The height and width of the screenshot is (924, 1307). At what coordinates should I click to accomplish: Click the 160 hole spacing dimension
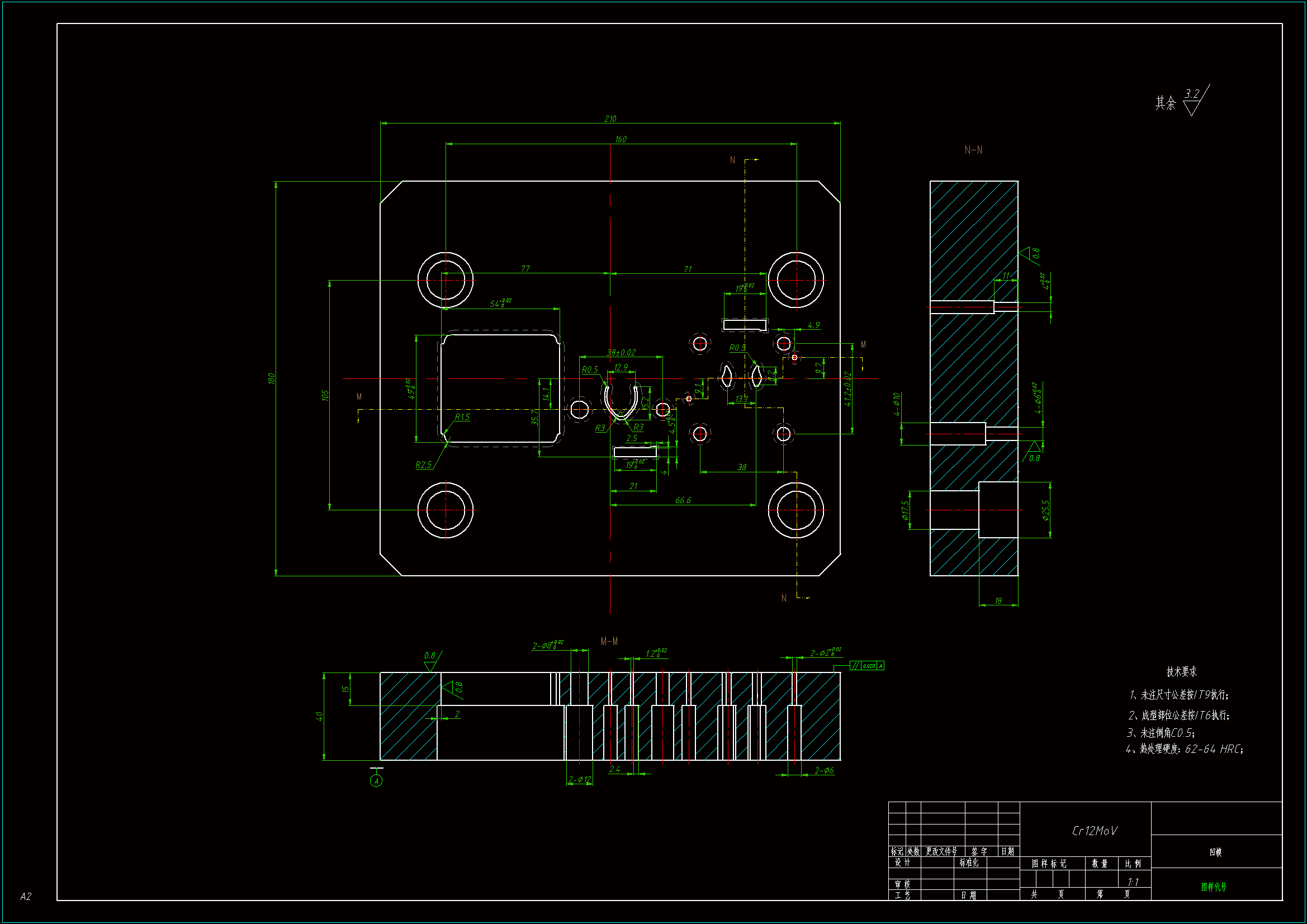pyautogui.click(x=621, y=140)
